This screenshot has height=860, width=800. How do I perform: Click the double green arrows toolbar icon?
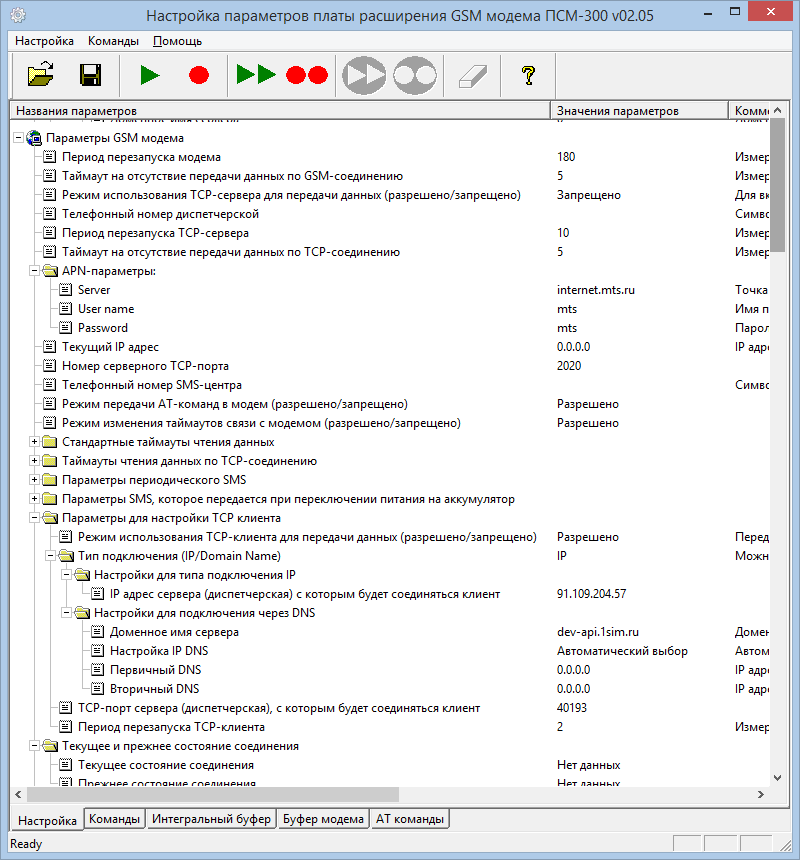(256, 75)
